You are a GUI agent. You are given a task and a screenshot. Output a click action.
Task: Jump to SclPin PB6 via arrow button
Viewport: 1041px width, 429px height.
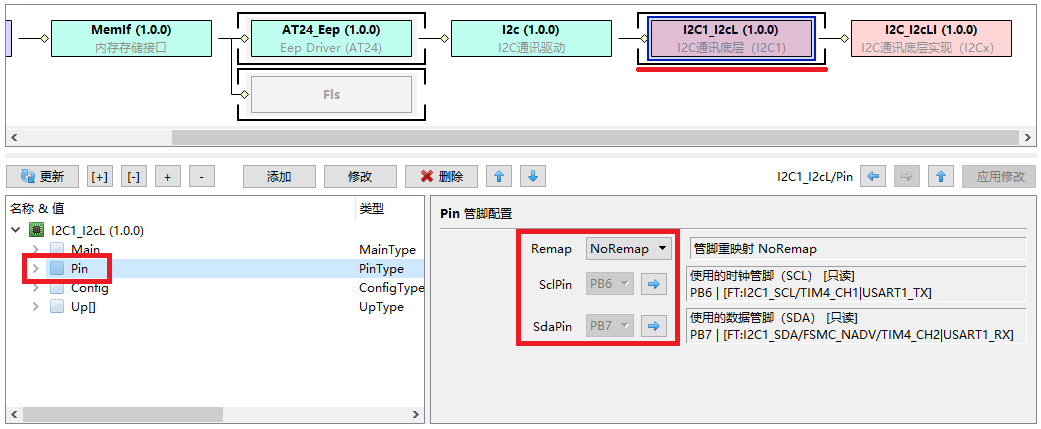[x=654, y=285]
